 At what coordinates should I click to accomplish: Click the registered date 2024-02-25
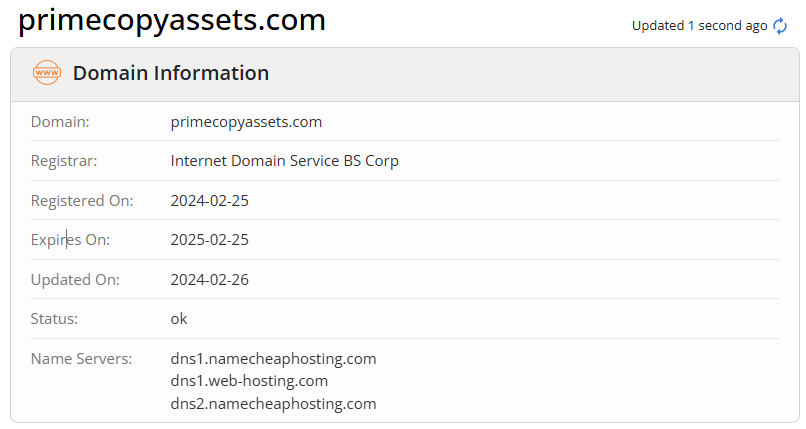coord(210,200)
